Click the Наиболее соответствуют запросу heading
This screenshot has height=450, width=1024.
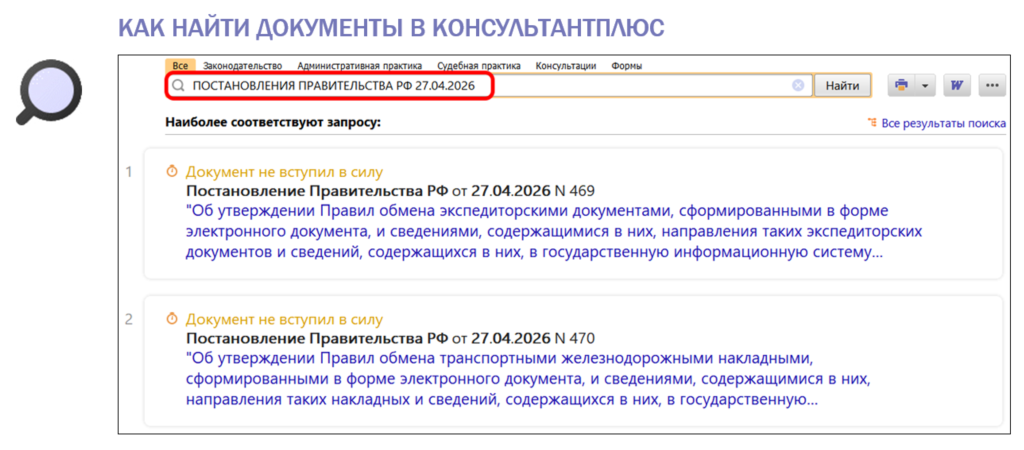273,122
